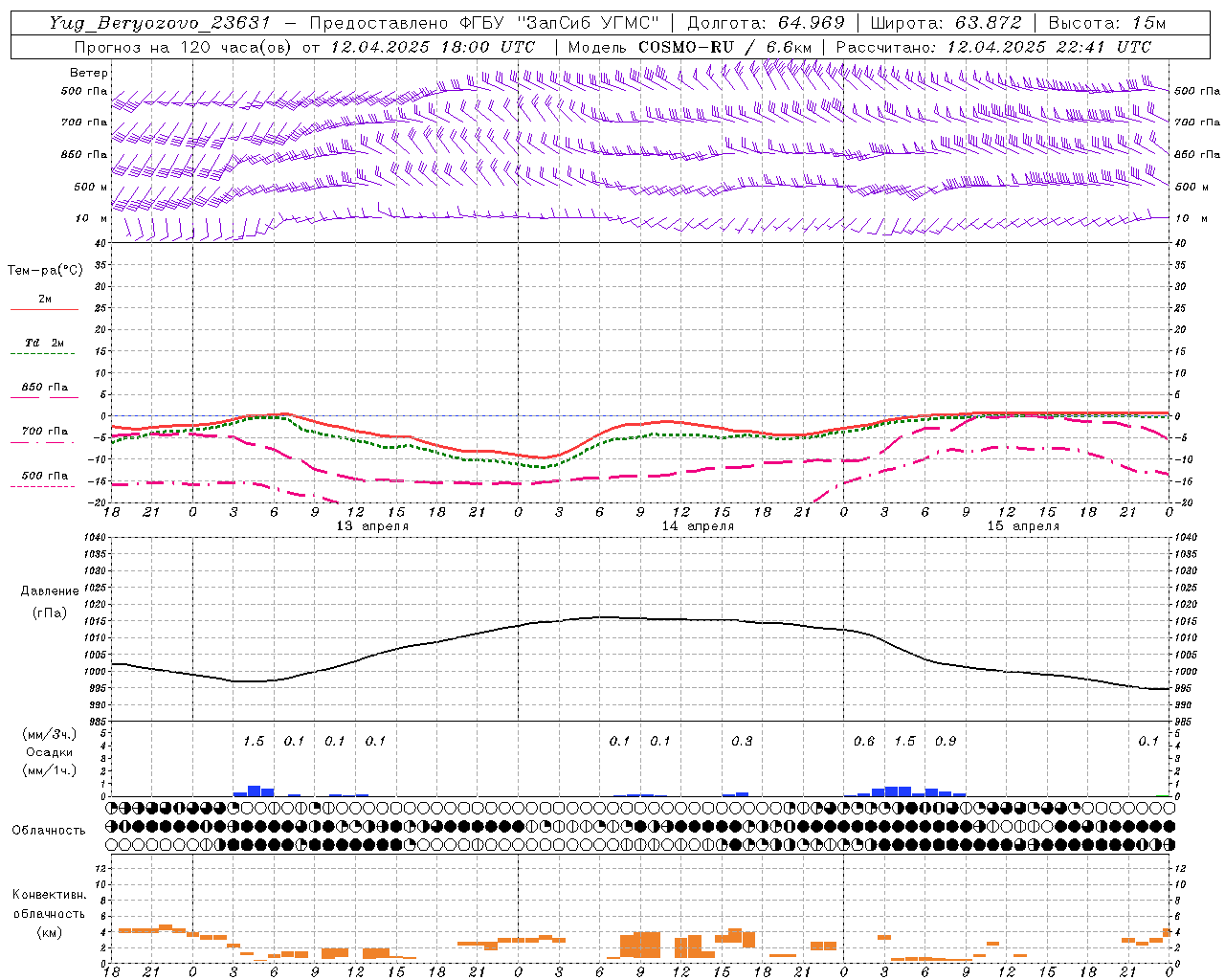This screenshot has height=980, width=1225.
Task: Click the 700 гПа temperature legend entry
Action: pyautogui.click(x=44, y=432)
